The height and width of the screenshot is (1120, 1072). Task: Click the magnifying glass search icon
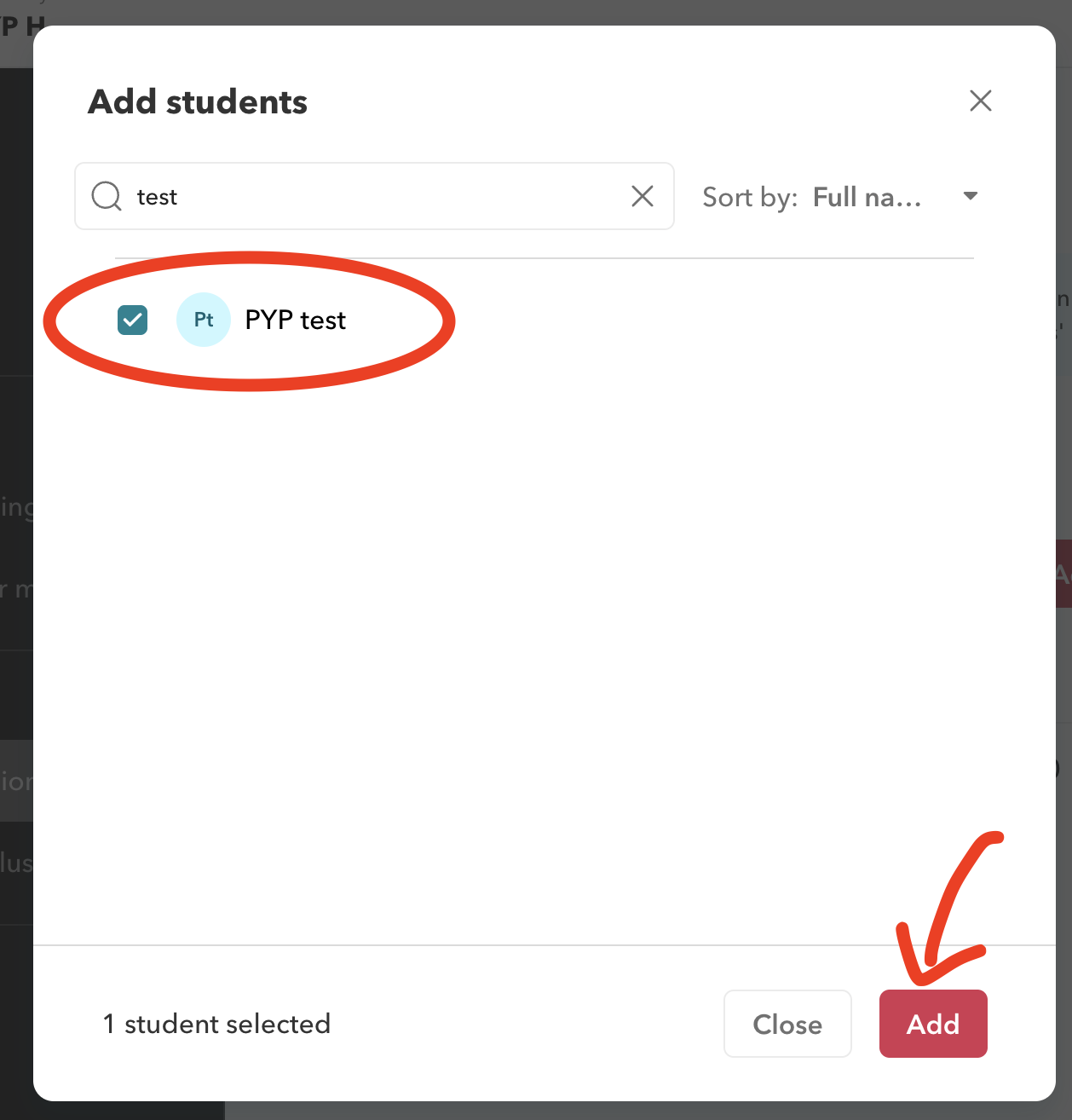click(x=106, y=196)
